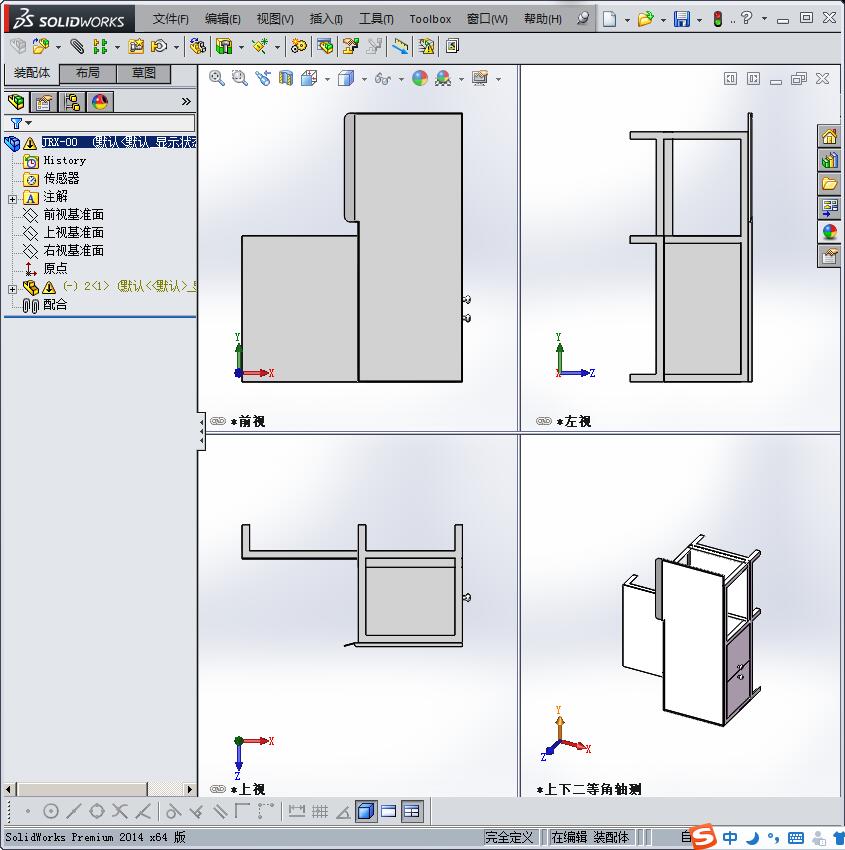Viewport: 845px width, 850px height.
Task: Toggle the Grid snap
Action: click(320, 811)
